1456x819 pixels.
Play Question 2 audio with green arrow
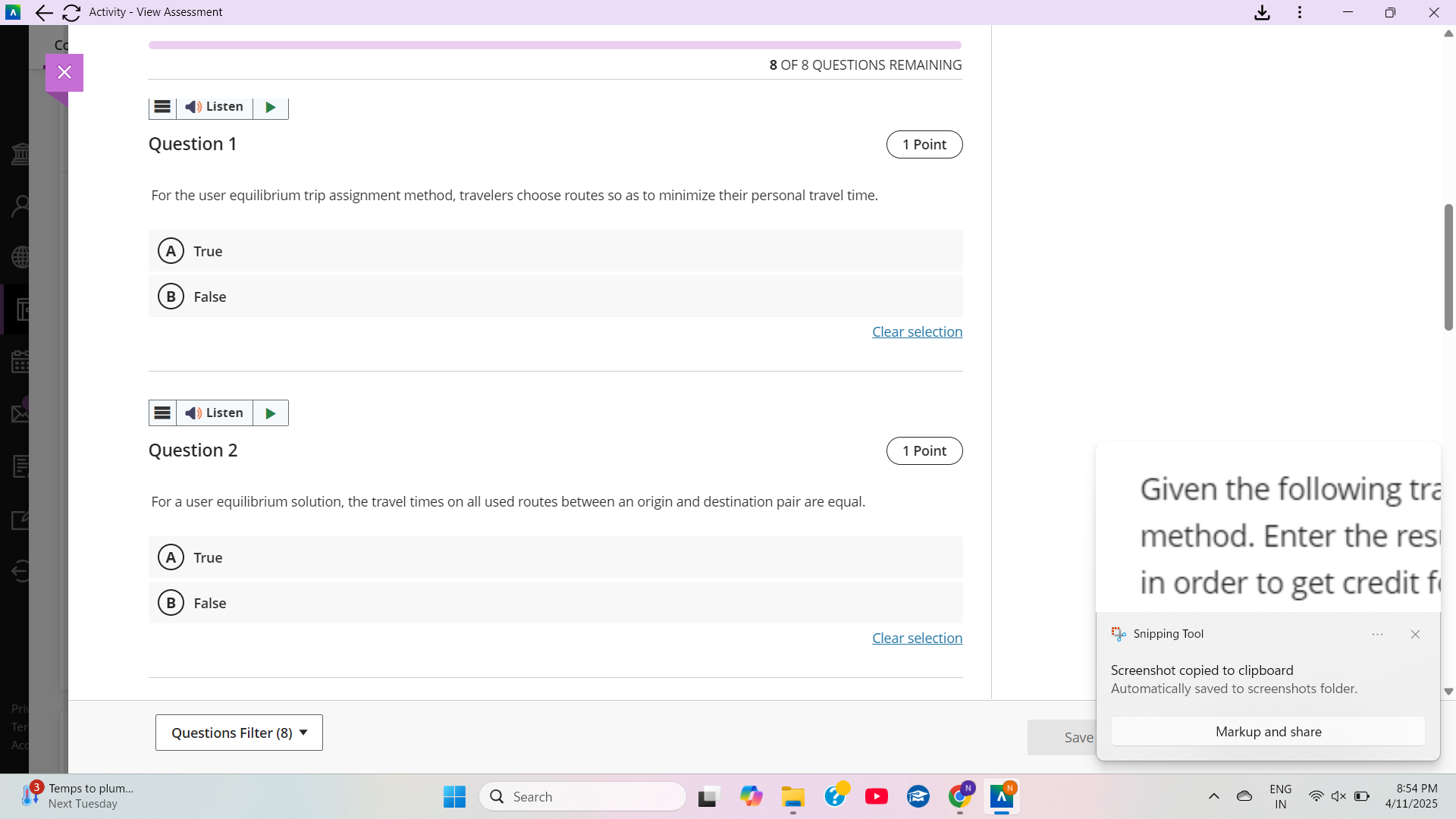coord(271,413)
